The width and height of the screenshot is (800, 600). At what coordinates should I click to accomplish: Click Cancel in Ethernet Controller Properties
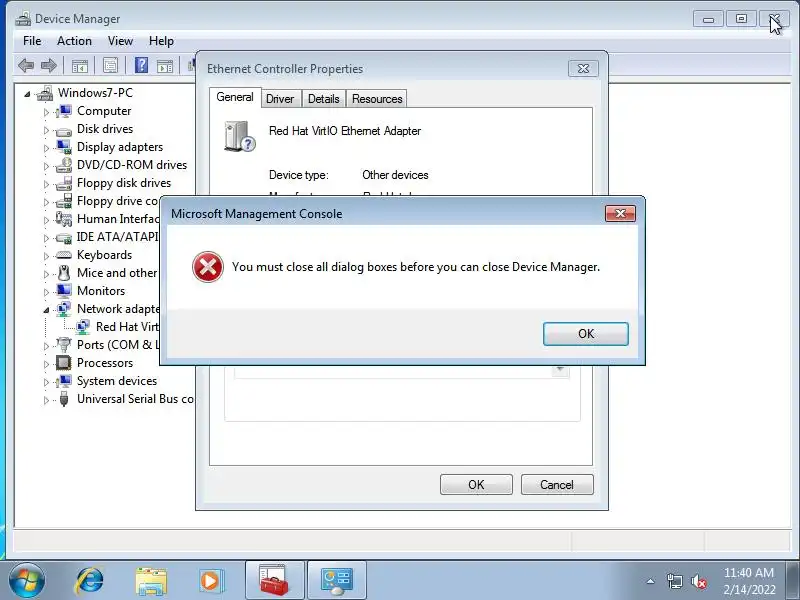(x=557, y=485)
